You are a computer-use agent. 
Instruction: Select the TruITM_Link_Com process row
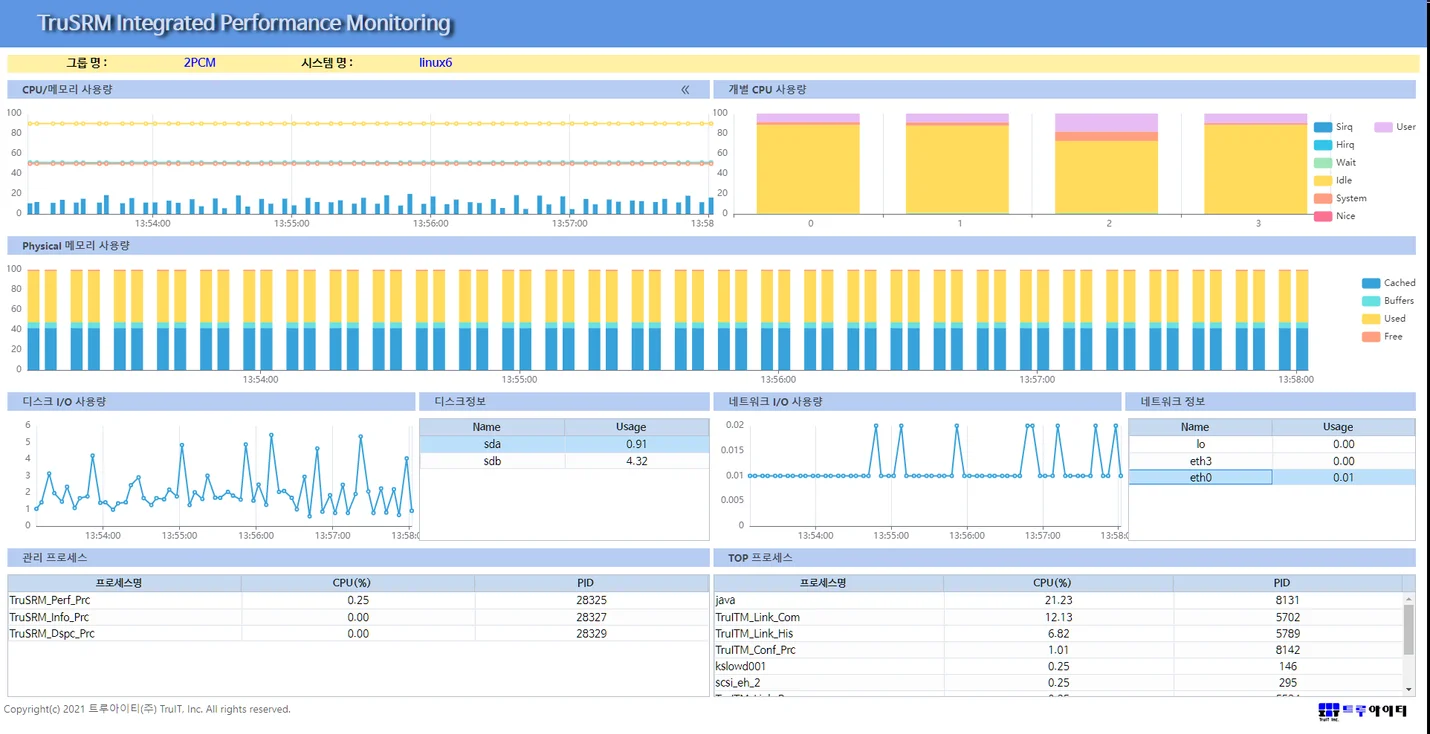pos(1058,617)
